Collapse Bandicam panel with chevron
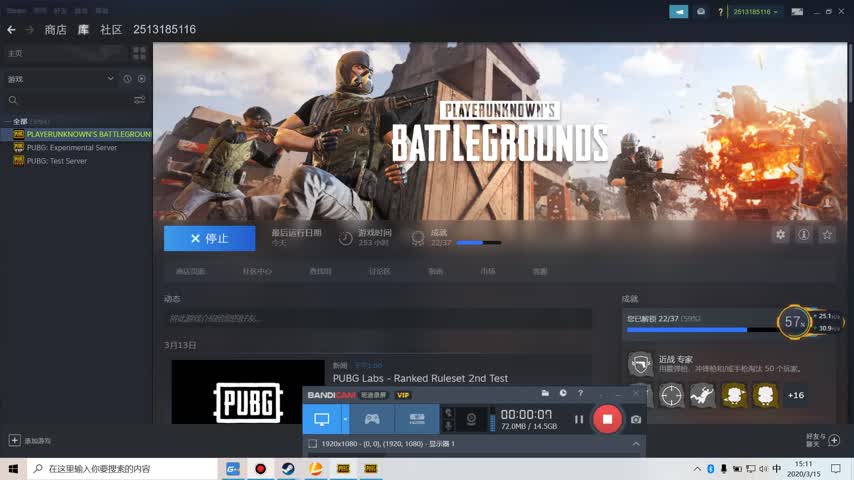 [x=636, y=444]
